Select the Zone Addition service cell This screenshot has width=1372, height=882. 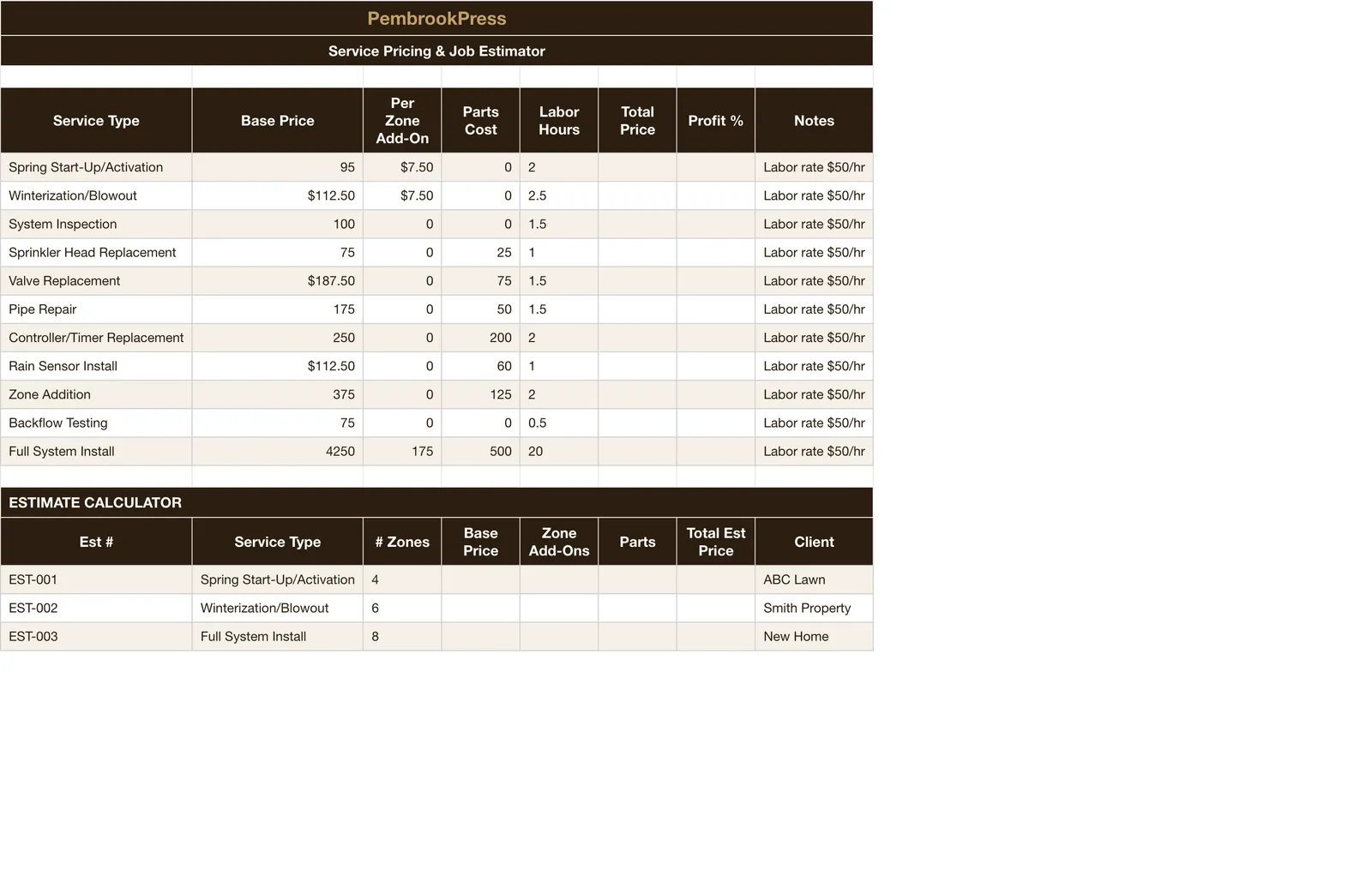click(96, 394)
